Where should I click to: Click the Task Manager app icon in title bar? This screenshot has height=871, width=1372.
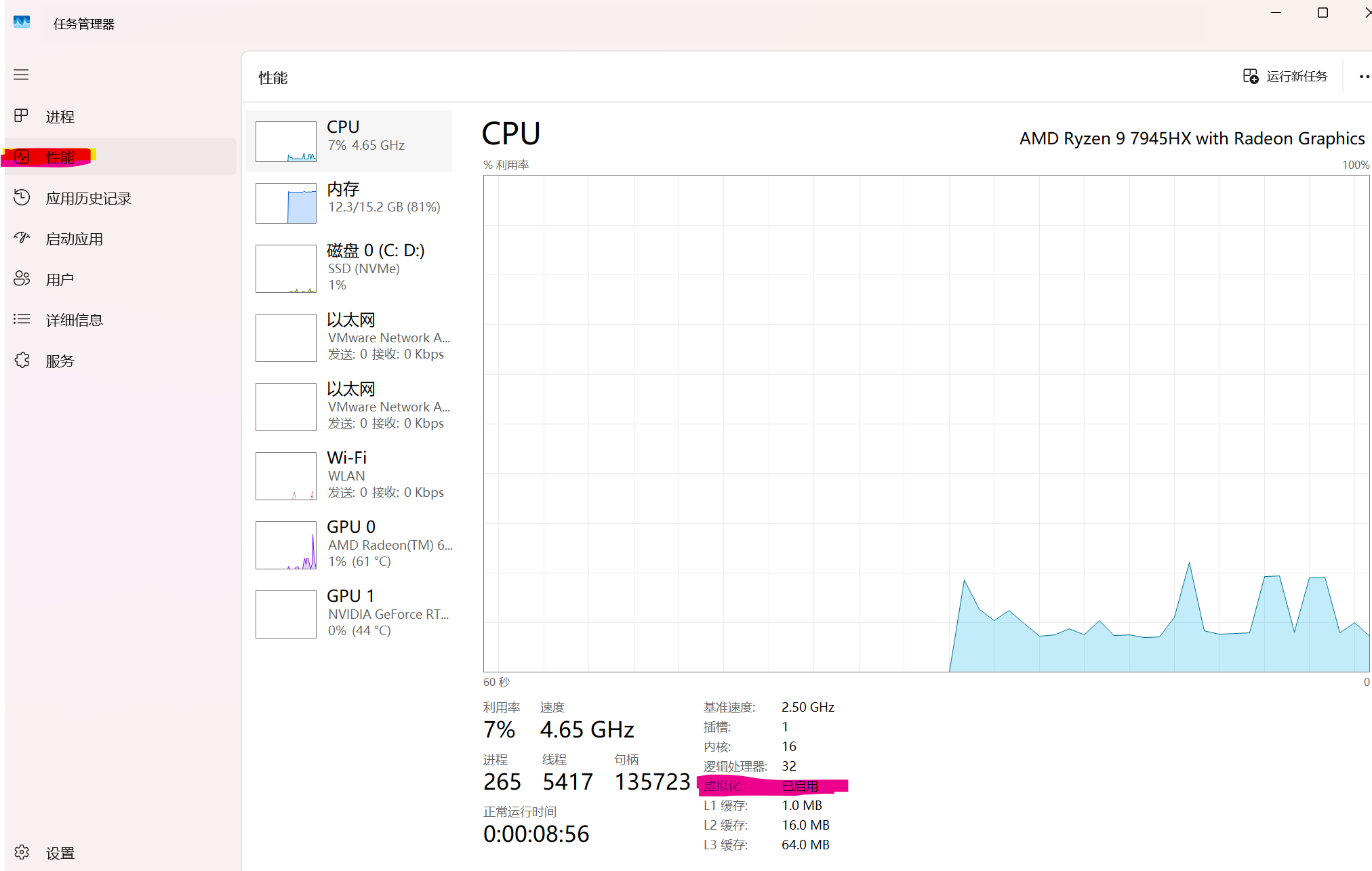tap(22, 22)
